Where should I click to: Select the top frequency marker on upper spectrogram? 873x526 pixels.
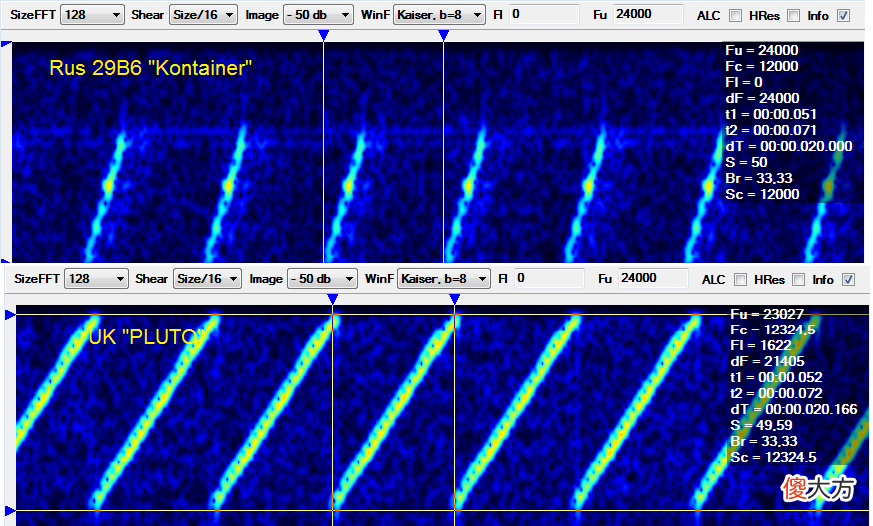pos(6,43)
